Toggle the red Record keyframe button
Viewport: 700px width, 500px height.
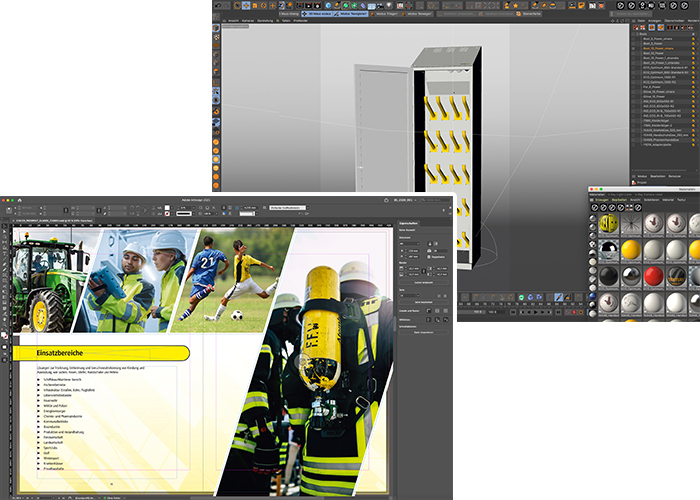(x=574, y=312)
